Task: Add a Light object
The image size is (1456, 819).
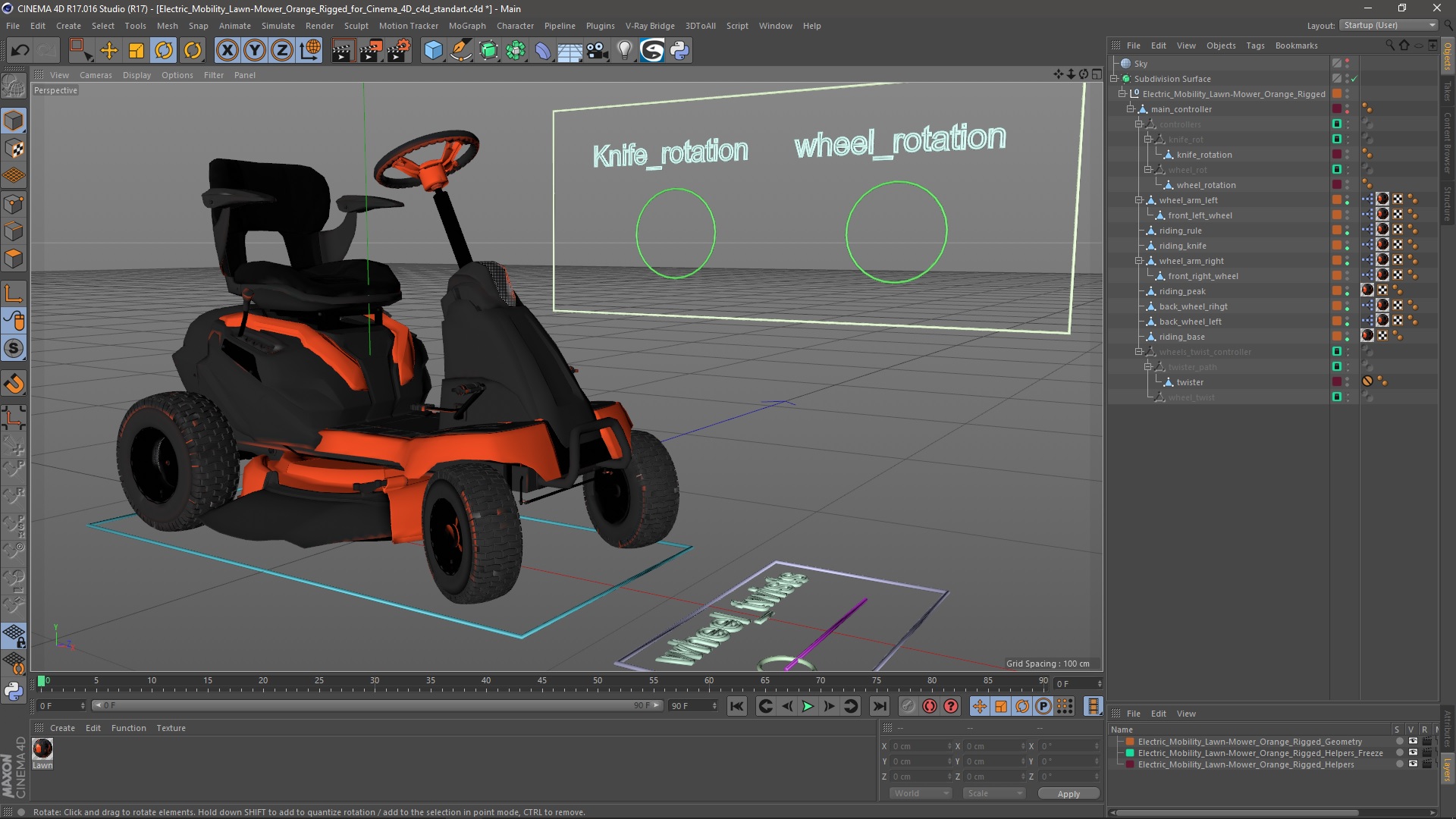Action: click(624, 51)
